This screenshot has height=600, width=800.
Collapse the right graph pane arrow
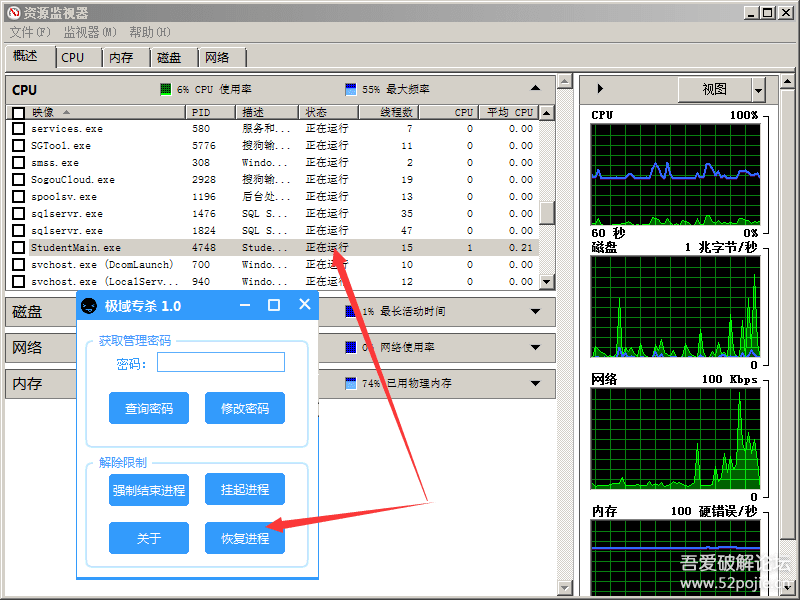599,89
